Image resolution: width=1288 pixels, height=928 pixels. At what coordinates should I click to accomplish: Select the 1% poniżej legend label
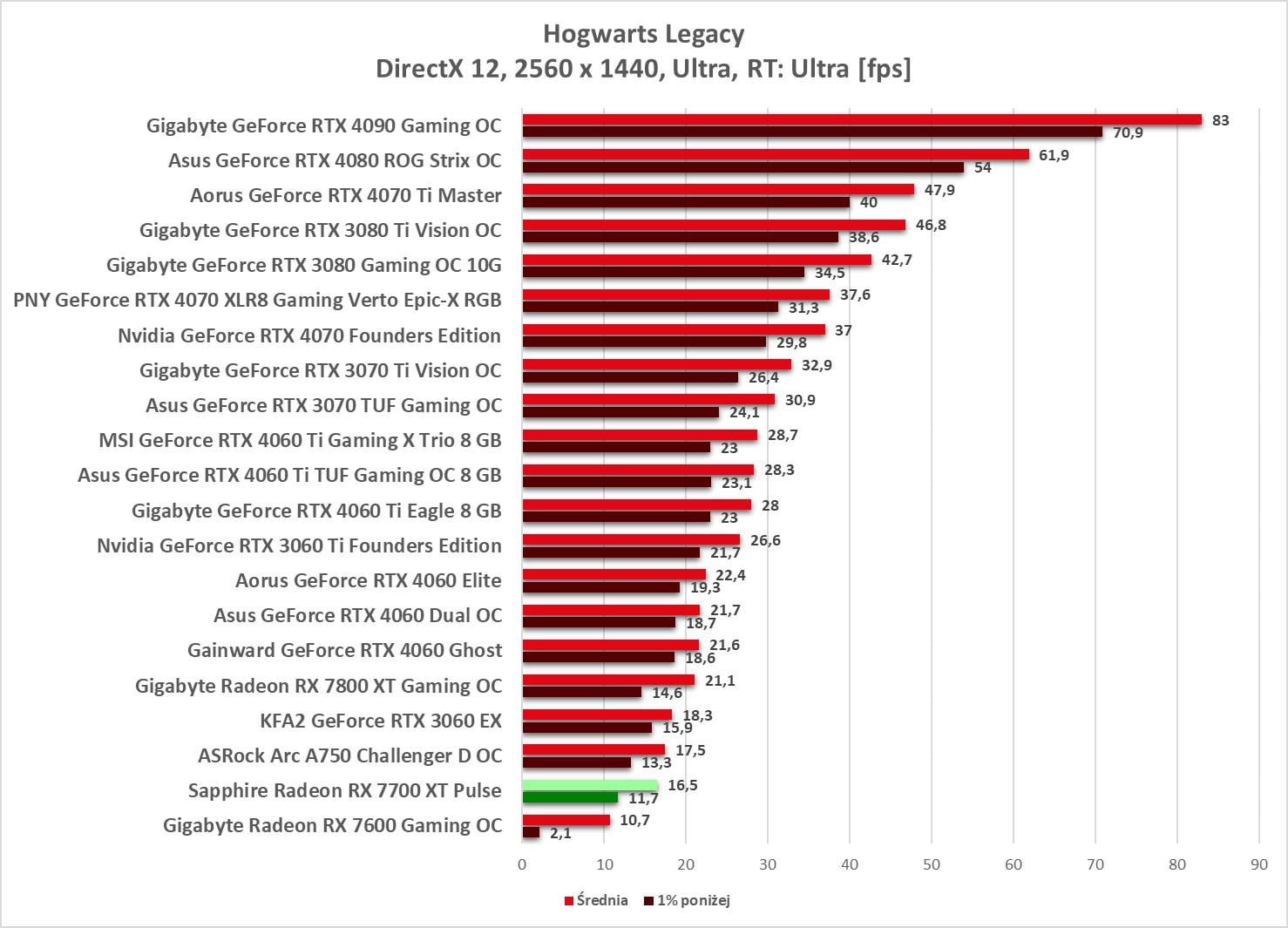coord(693,900)
